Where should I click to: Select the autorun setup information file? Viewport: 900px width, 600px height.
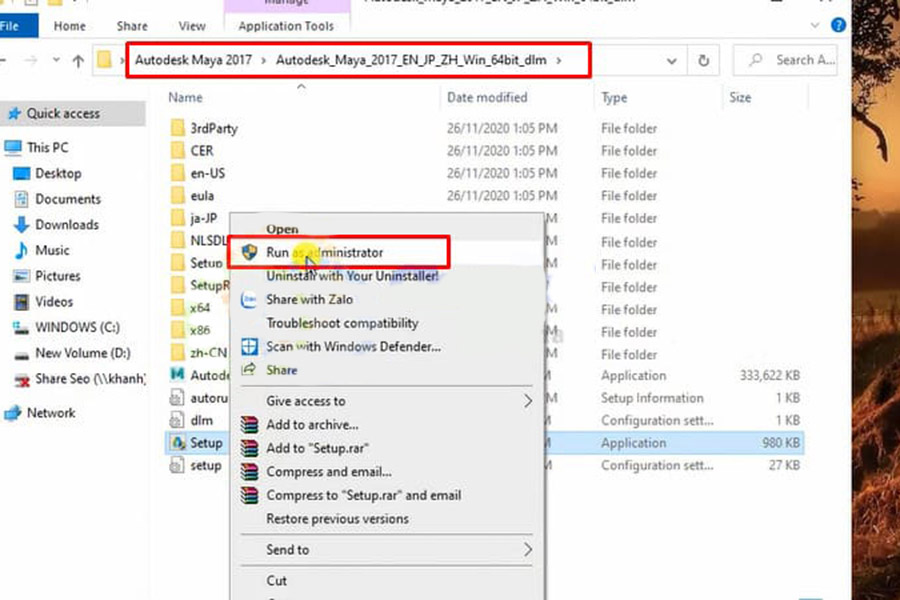click(x=208, y=398)
